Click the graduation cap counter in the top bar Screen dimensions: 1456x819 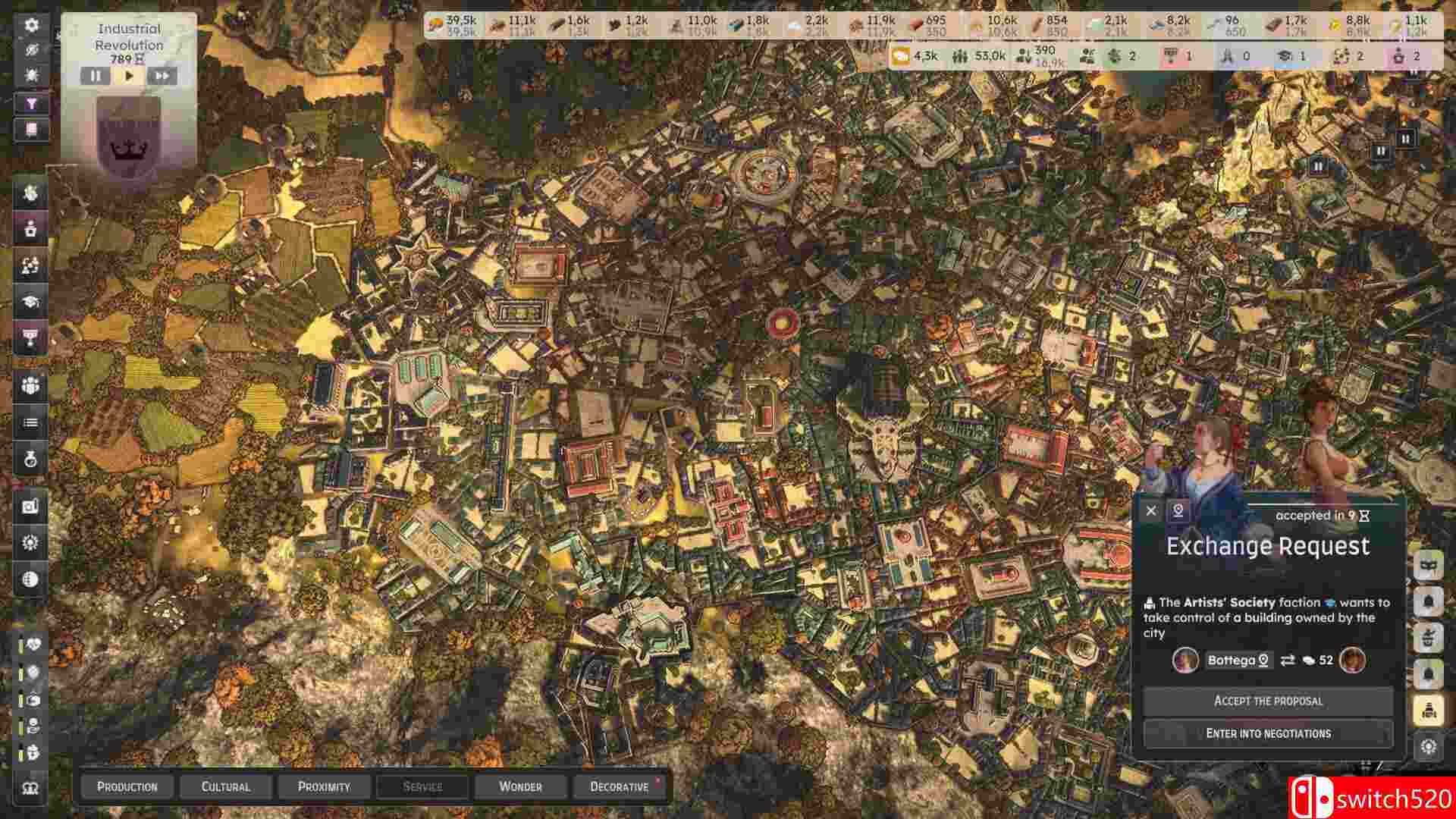coord(1293,56)
